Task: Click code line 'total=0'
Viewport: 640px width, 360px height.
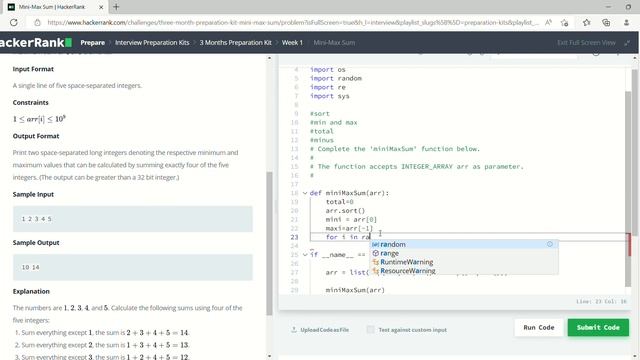Action: (339, 202)
